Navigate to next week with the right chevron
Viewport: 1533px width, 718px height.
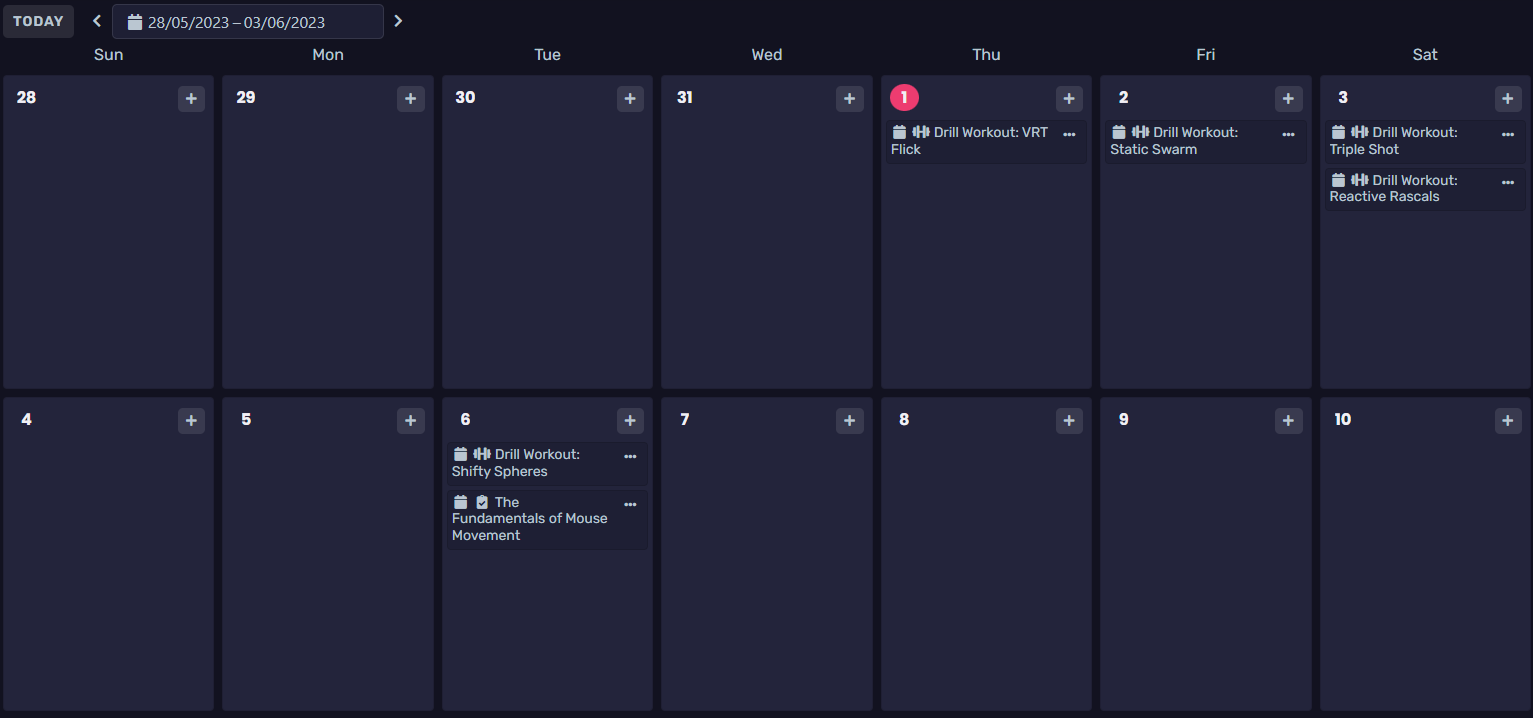pyautogui.click(x=398, y=20)
